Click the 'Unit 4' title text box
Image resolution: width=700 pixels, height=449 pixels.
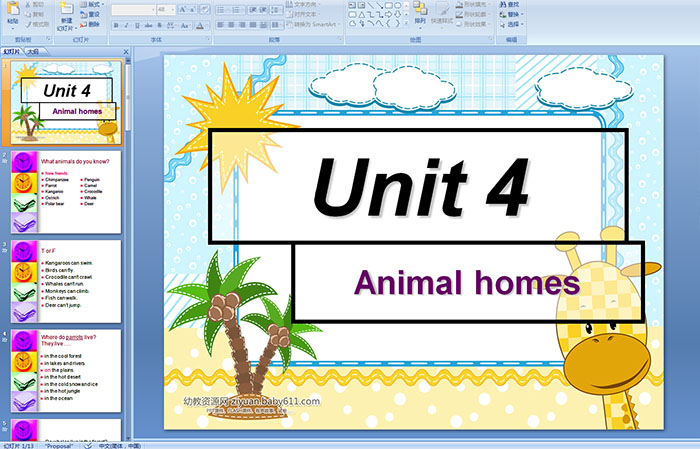[x=418, y=186]
